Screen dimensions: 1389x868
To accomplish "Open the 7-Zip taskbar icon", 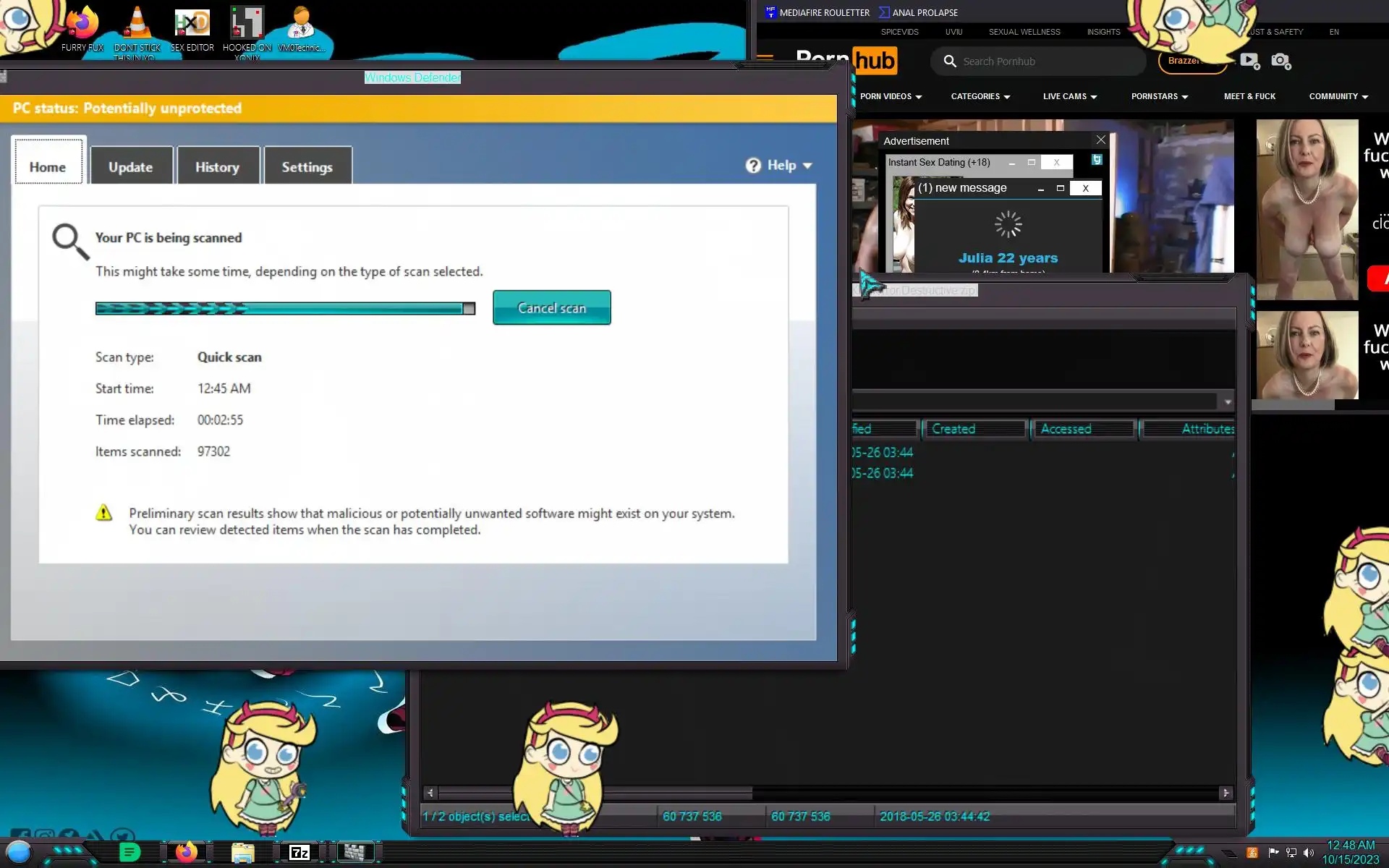I will point(300,852).
